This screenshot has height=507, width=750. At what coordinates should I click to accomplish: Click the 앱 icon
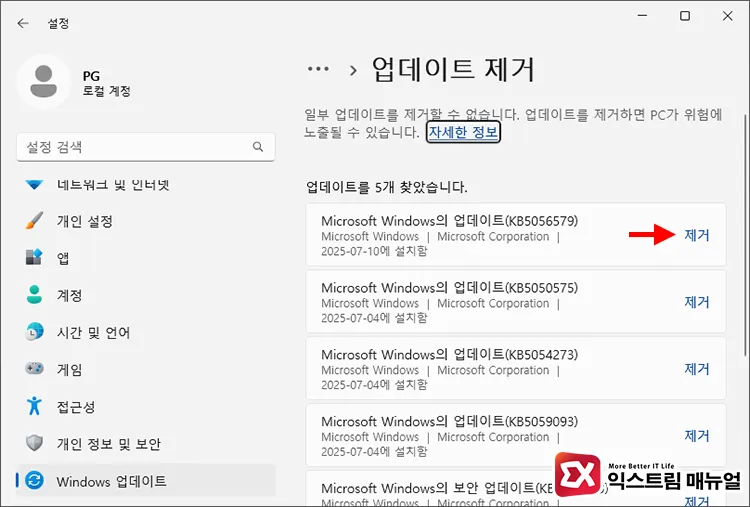[x=34, y=257]
